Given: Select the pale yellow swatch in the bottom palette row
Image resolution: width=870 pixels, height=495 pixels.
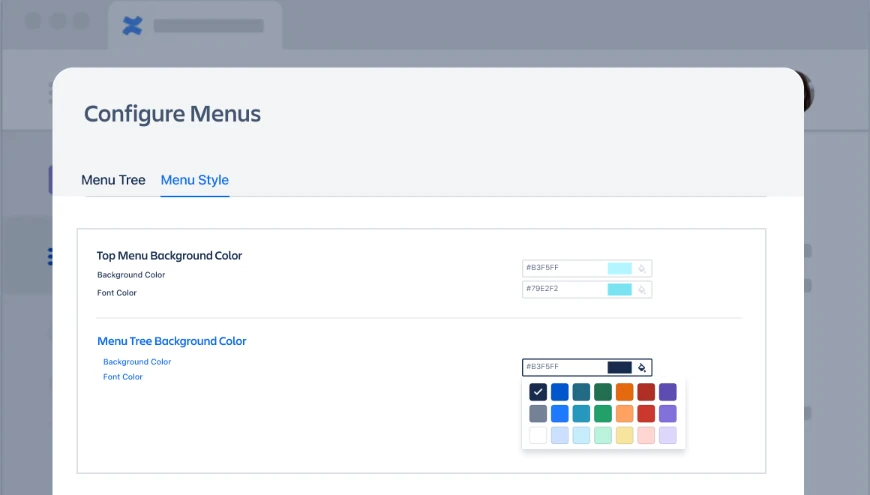Looking at the screenshot, I should coord(625,435).
